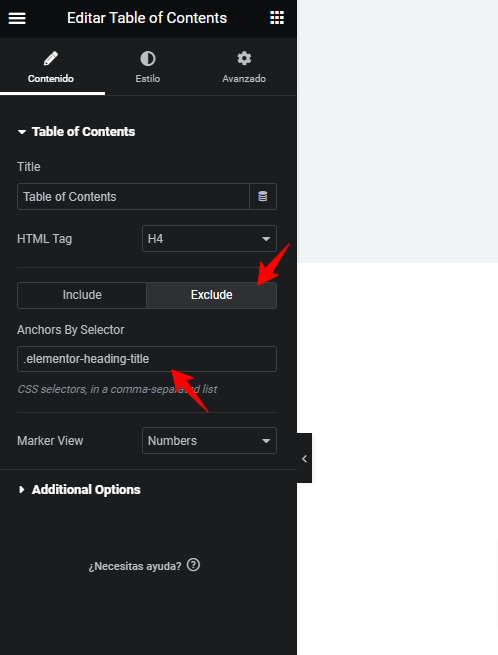The height and width of the screenshot is (655, 498).
Task: Open the hamburger menu icon
Action: pyautogui.click(x=17, y=18)
